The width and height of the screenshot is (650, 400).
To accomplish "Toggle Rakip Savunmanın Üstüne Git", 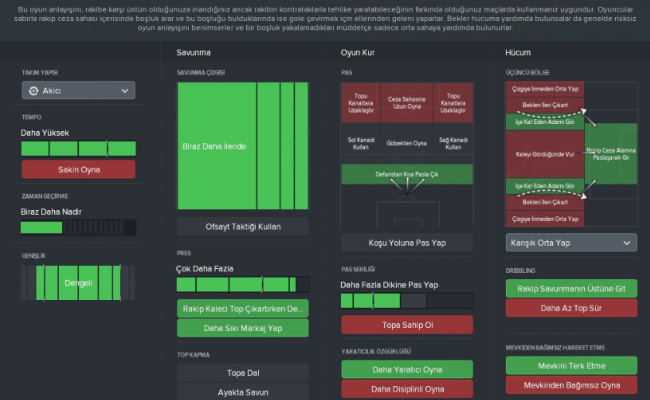I will 571,289.
